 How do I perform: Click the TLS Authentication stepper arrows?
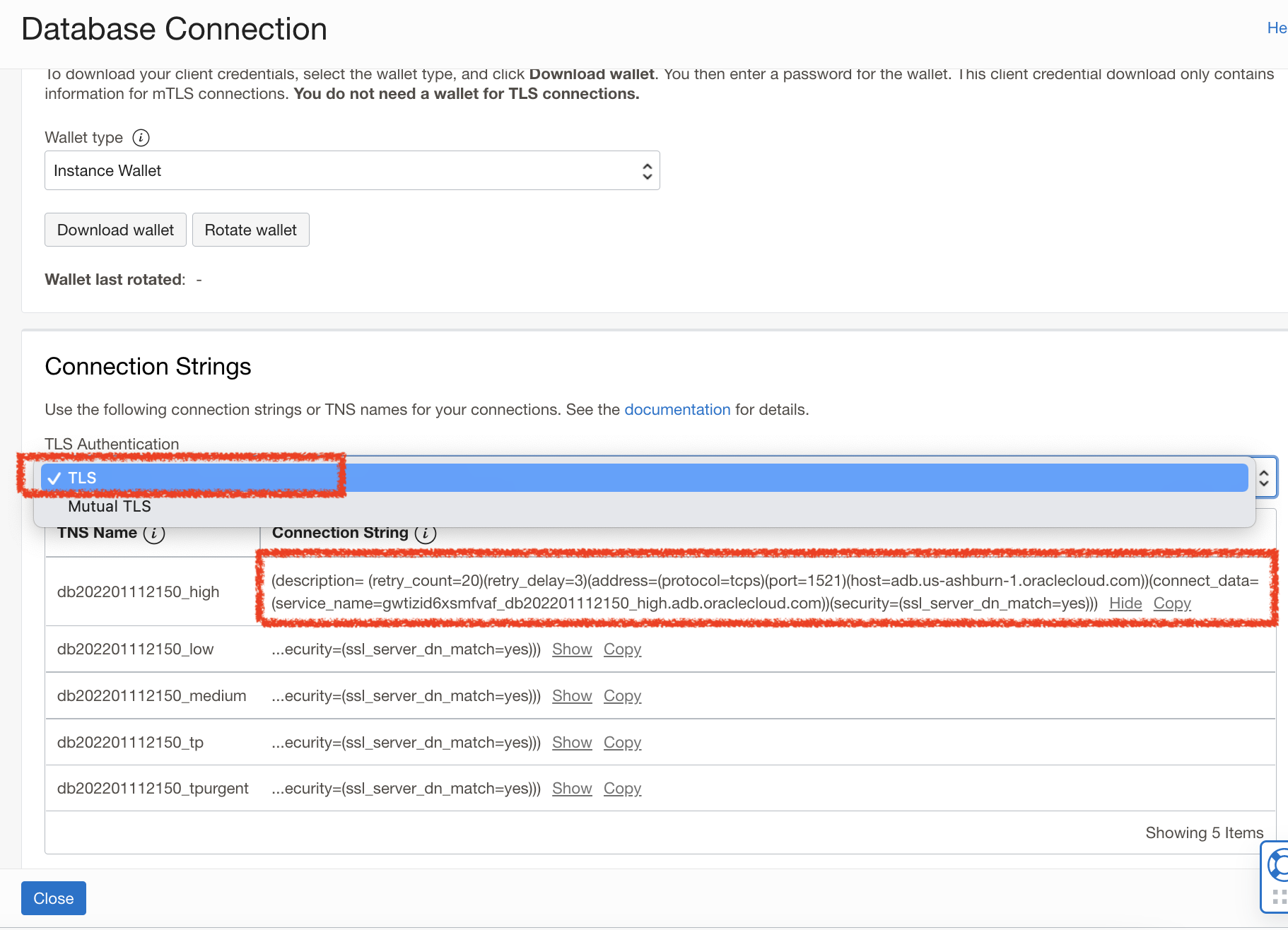pyautogui.click(x=1265, y=478)
